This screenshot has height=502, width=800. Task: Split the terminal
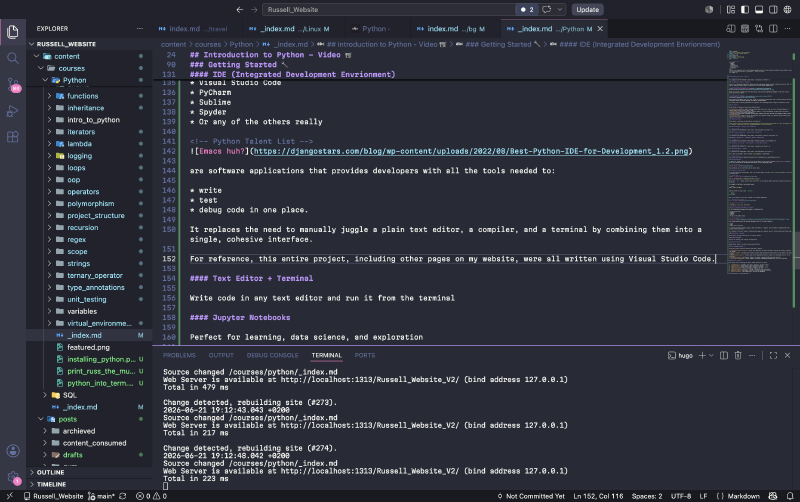pos(723,356)
